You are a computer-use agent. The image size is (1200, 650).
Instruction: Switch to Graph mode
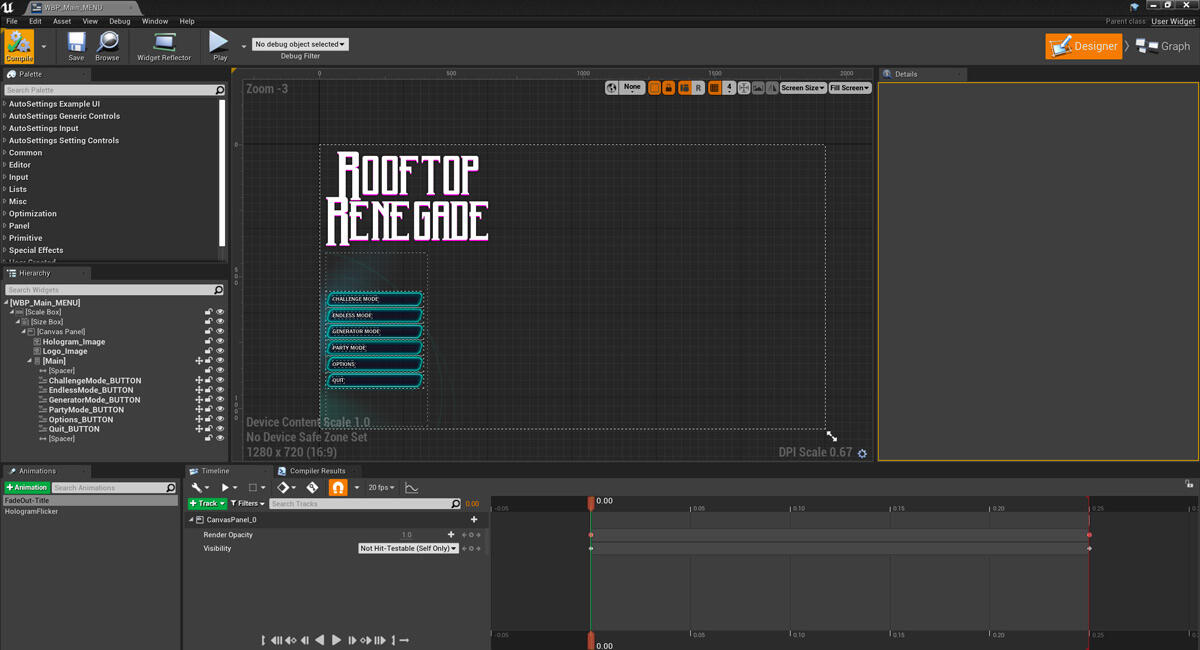pos(1164,46)
